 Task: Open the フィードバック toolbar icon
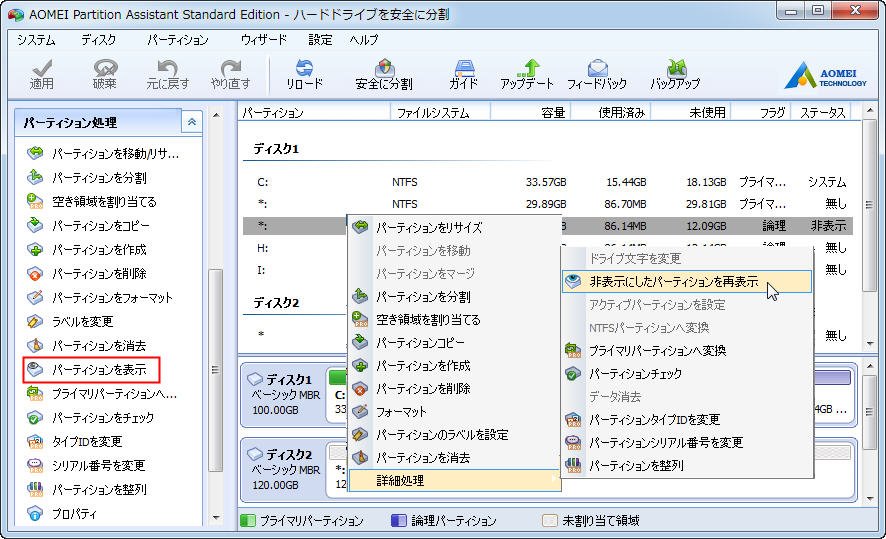597,75
